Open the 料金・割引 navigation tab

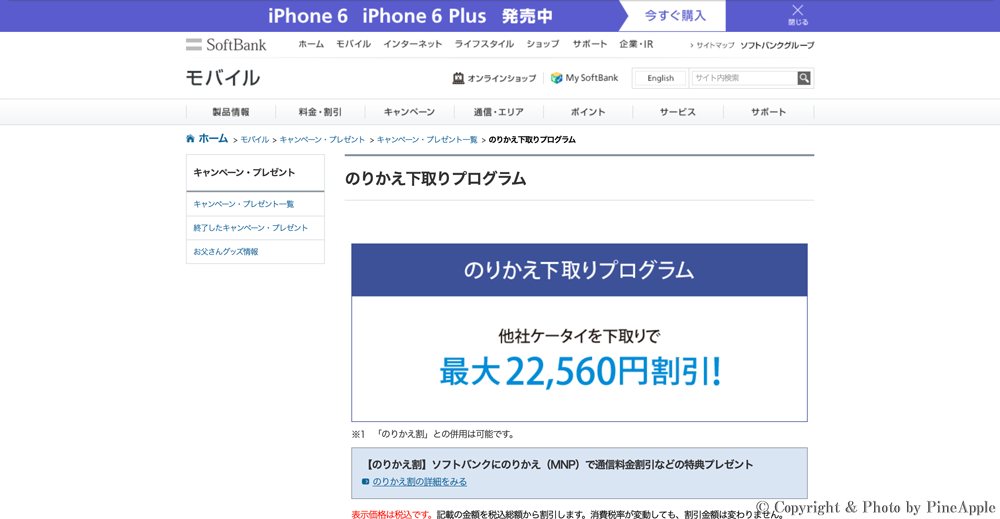(320, 112)
